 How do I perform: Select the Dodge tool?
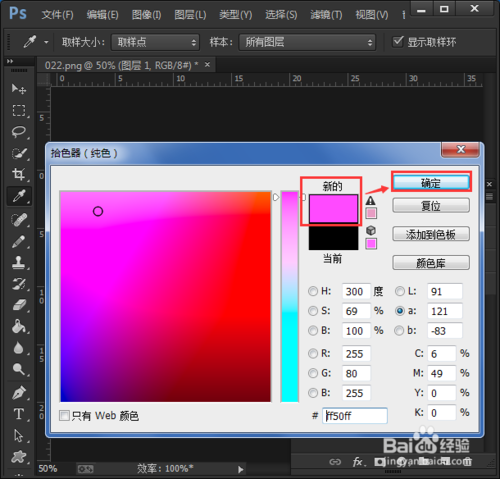tap(19, 369)
